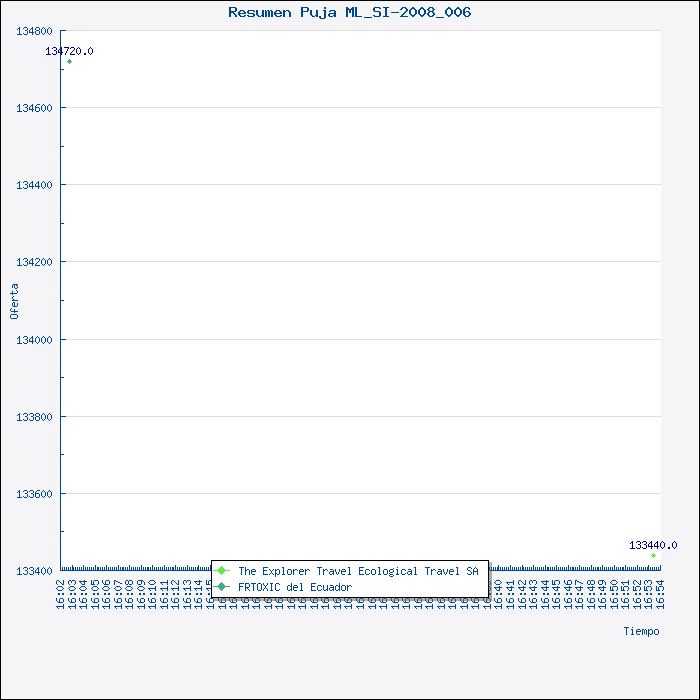This screenshot has width=700, height=700.
Task: Click the Oferta y-axis label
Action: [x=14, y=301]
